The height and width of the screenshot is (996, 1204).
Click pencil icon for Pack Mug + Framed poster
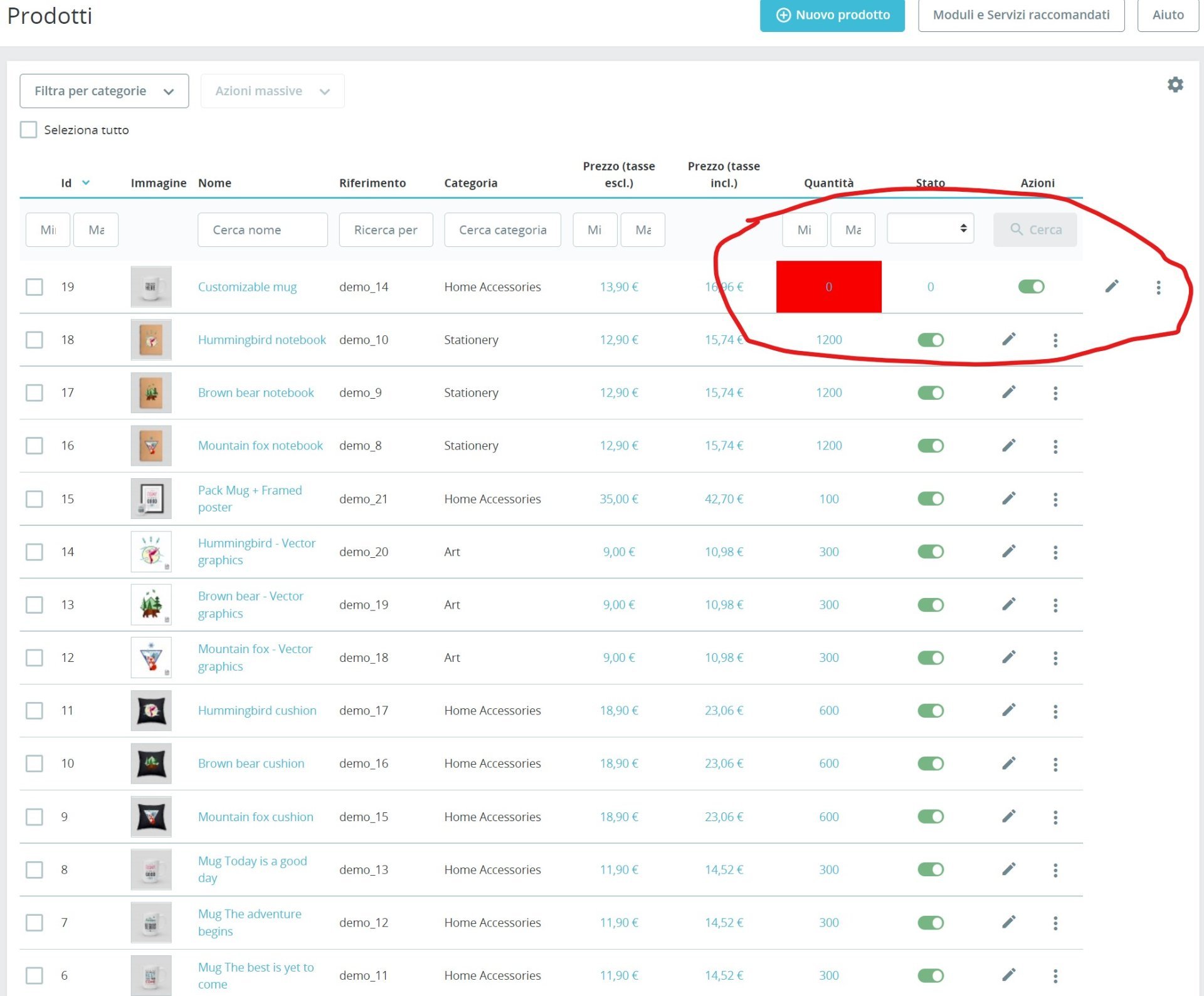(1008, 499)
